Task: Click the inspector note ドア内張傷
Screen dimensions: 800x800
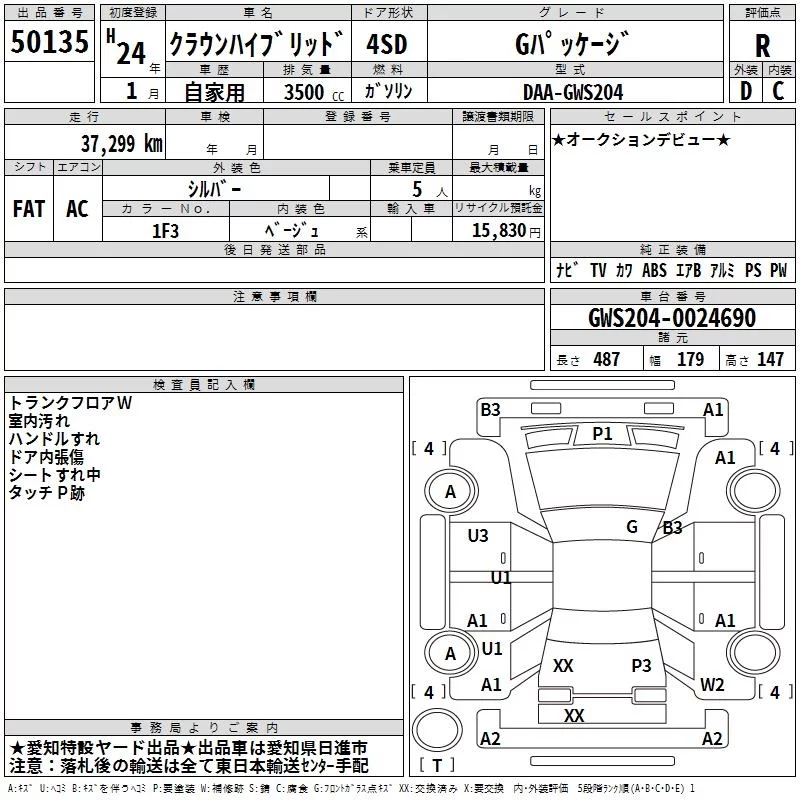Action: click(x=46, y=457)
